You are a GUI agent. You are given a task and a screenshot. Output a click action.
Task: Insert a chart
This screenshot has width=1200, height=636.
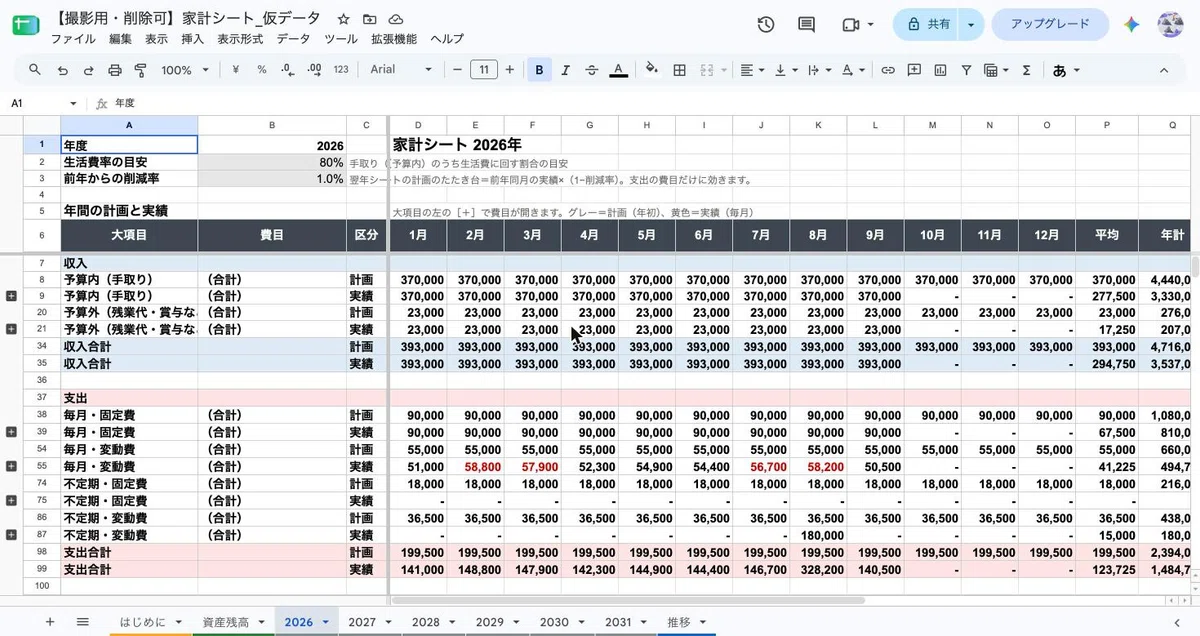tap(940, 70)
